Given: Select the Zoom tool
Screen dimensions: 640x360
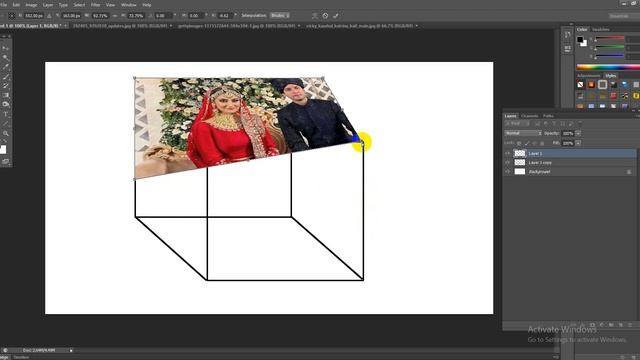Looking at the screenshot, I should [x=6, y=133].
